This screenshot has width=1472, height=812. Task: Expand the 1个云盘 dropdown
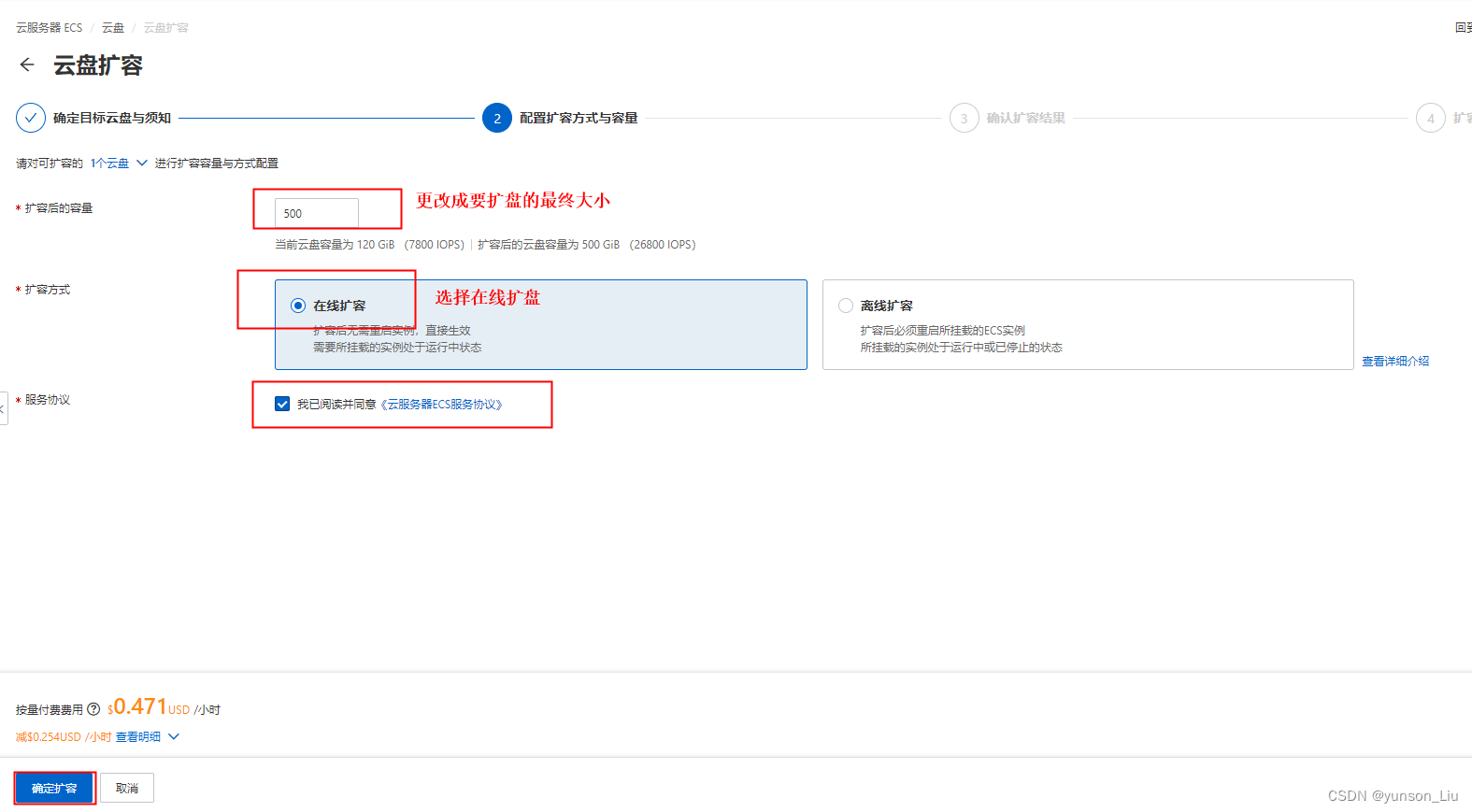pyautogui.click(x=119, y=163)
